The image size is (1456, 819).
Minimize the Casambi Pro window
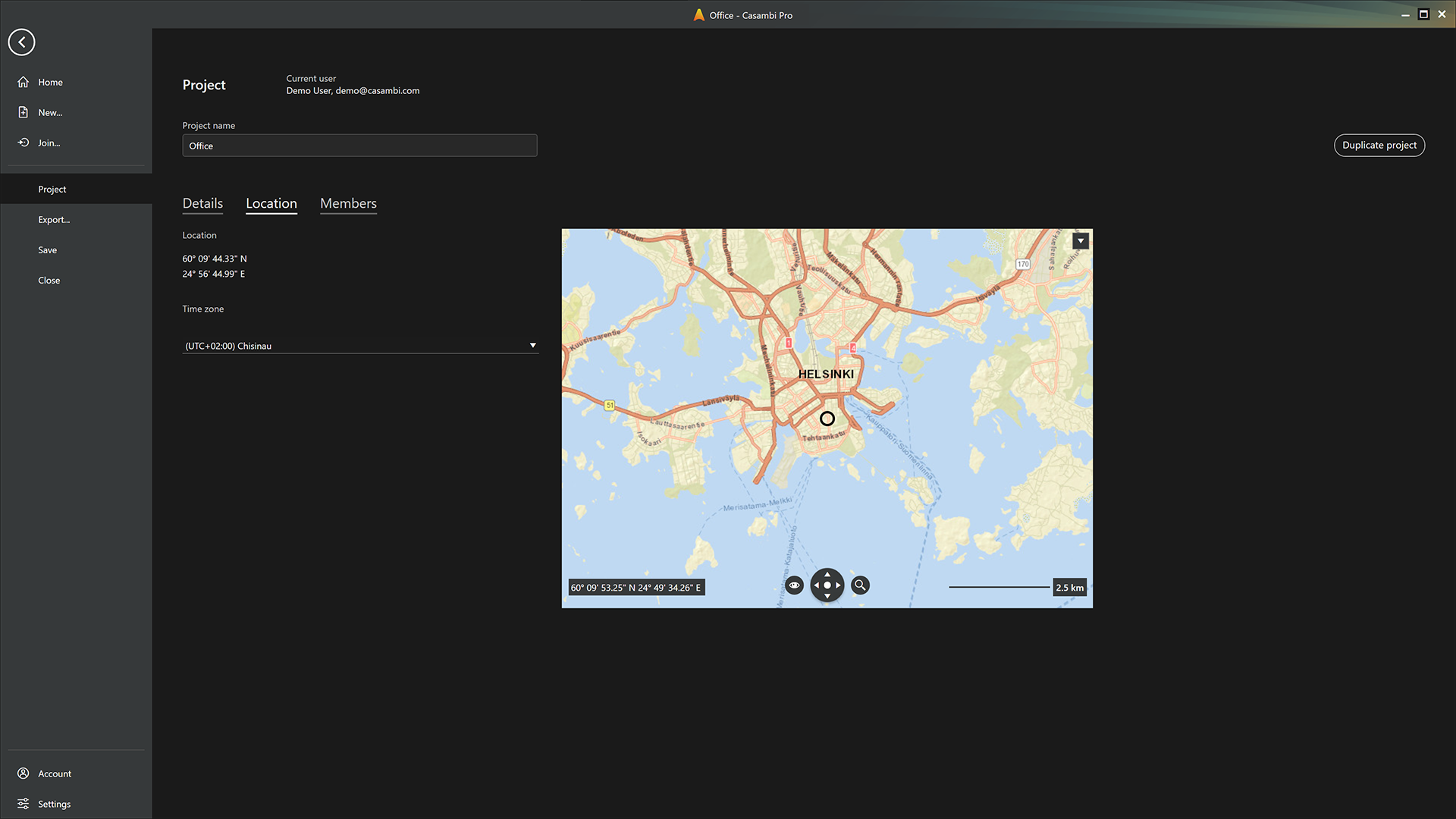click(1405, 14)
